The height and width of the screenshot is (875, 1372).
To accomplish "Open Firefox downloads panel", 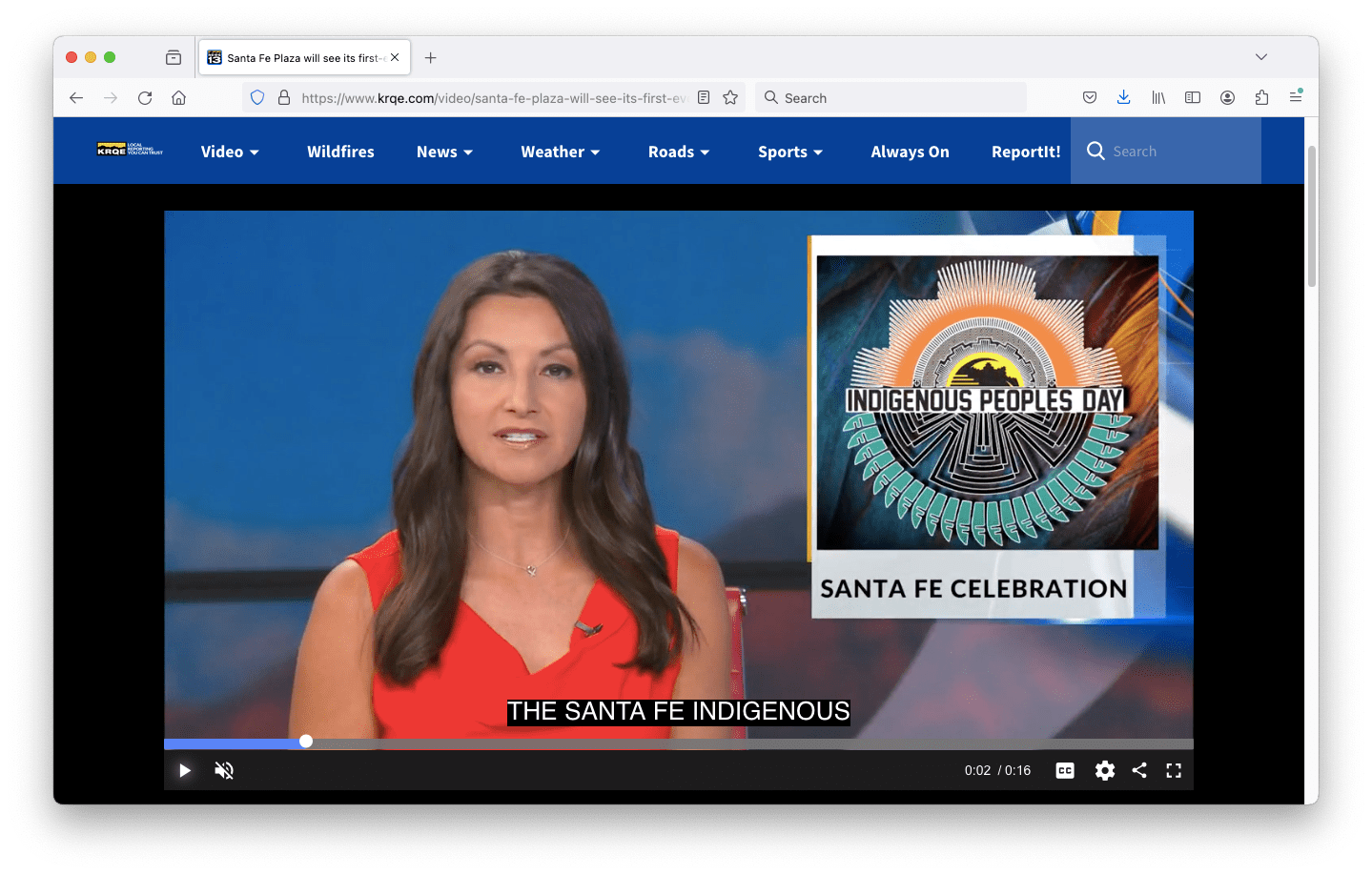I will [x=1124, y=97].
